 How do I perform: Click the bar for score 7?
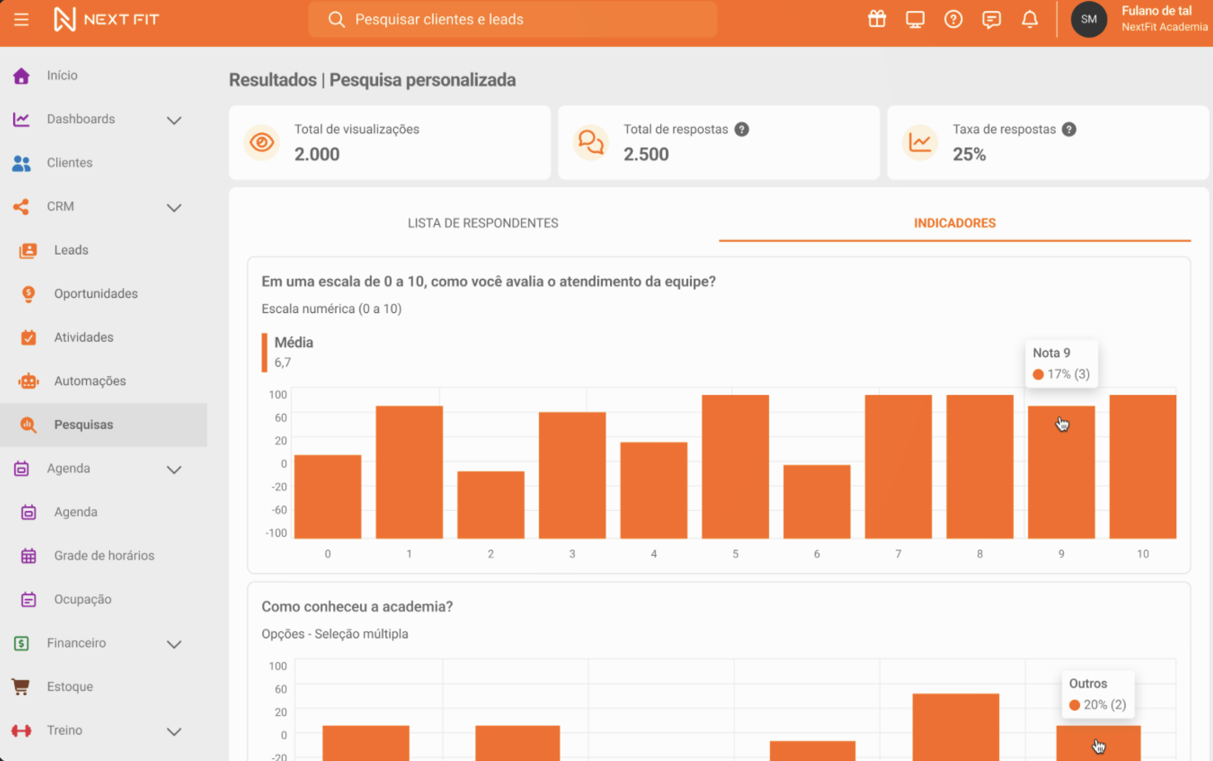coord(898,467)
